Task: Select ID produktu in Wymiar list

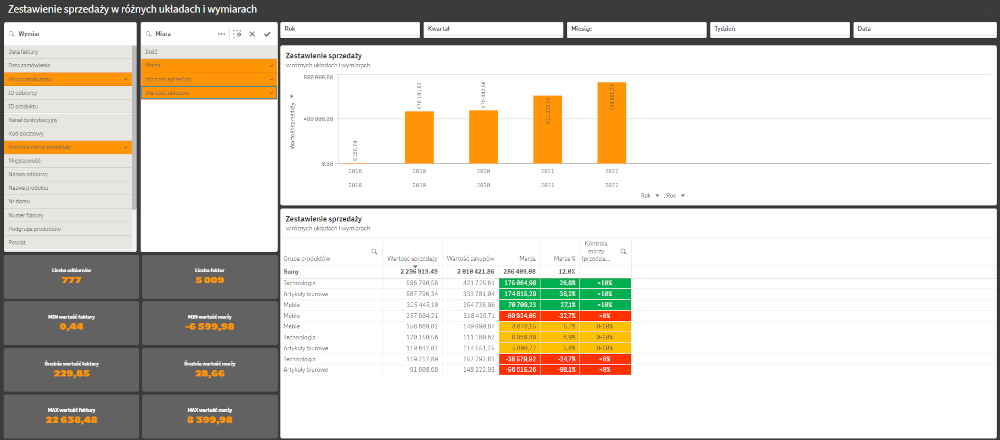Action: tap(68, 106)
